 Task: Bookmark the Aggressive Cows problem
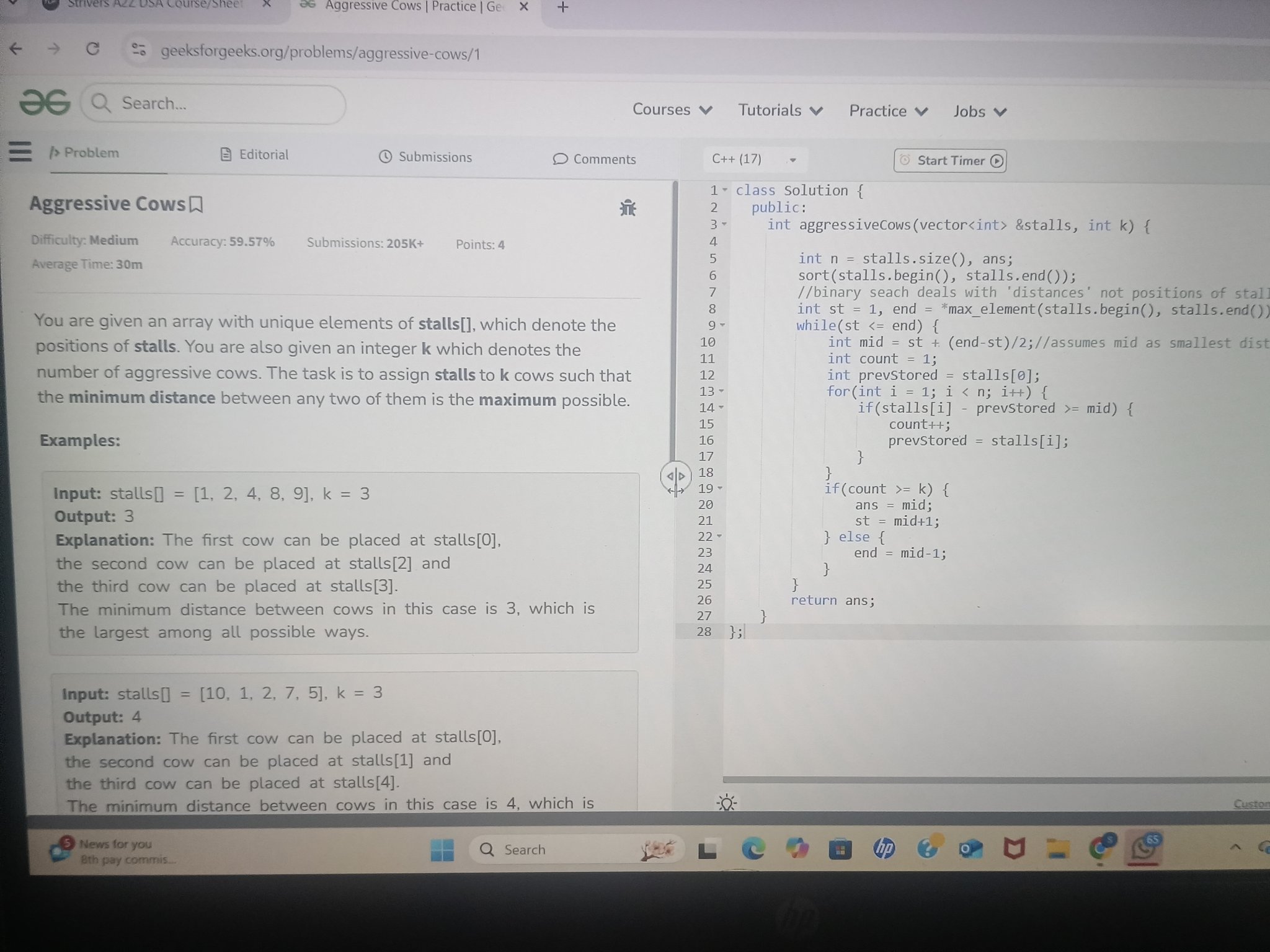click(x=196, y=205)
